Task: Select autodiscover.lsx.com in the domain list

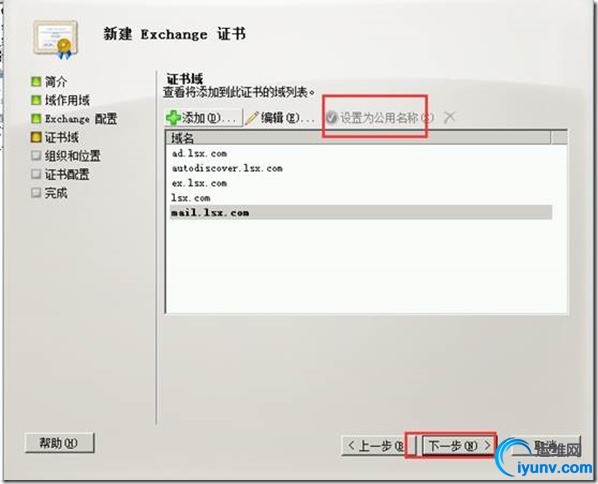Action: pos(360,169)
